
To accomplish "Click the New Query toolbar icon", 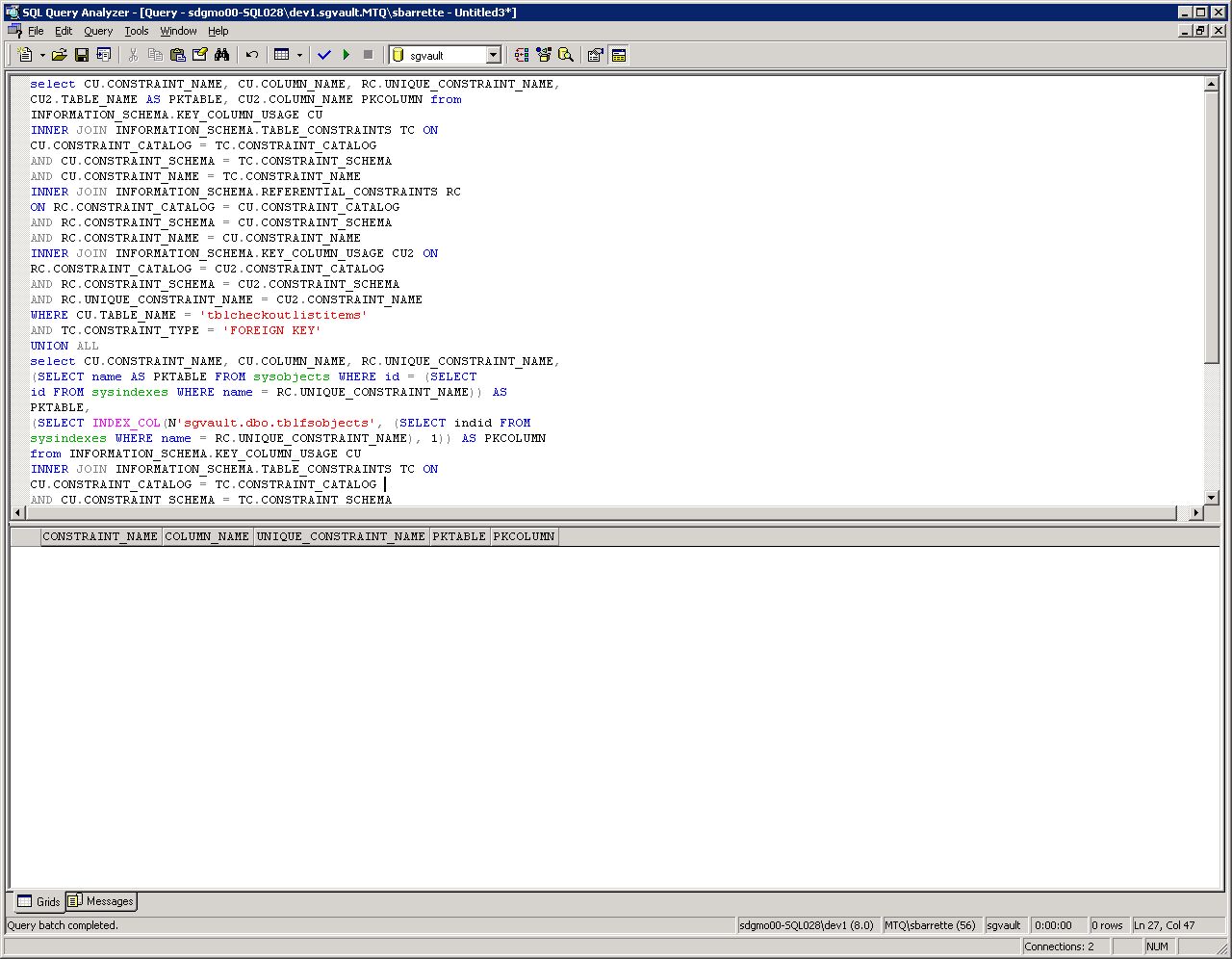I will 25,55.
